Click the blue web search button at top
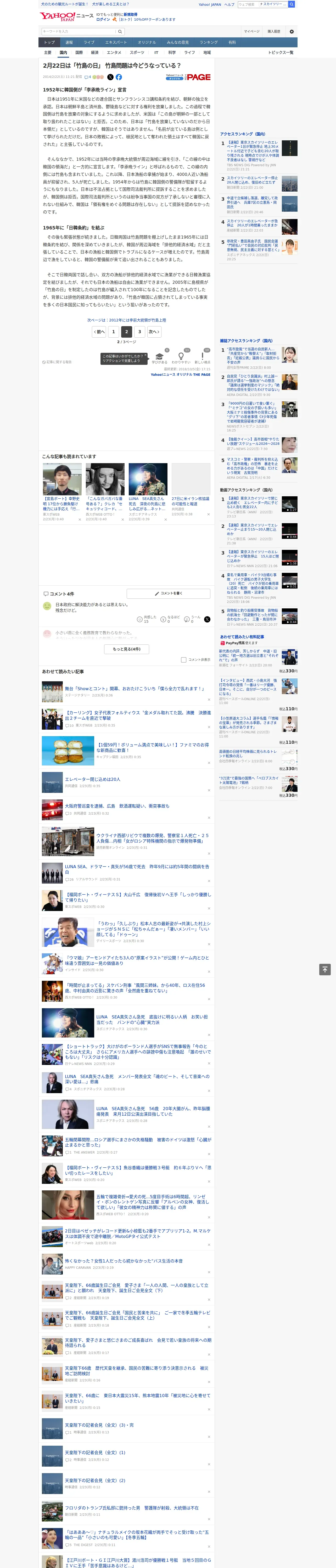 (292, 4)
